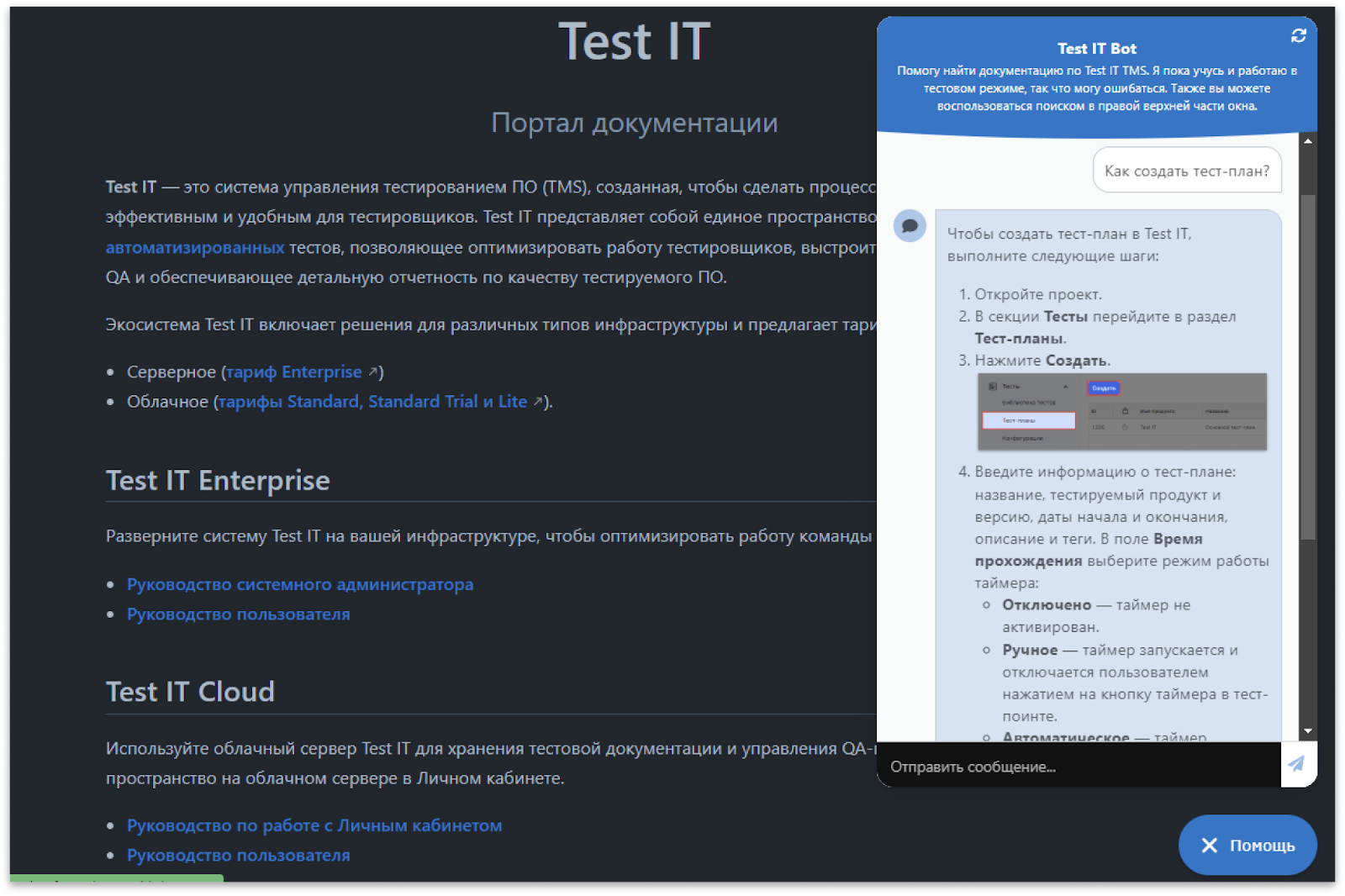Click the chat scrollbar thumb
Screen dimensions: 1345x896
(1307, 366)
